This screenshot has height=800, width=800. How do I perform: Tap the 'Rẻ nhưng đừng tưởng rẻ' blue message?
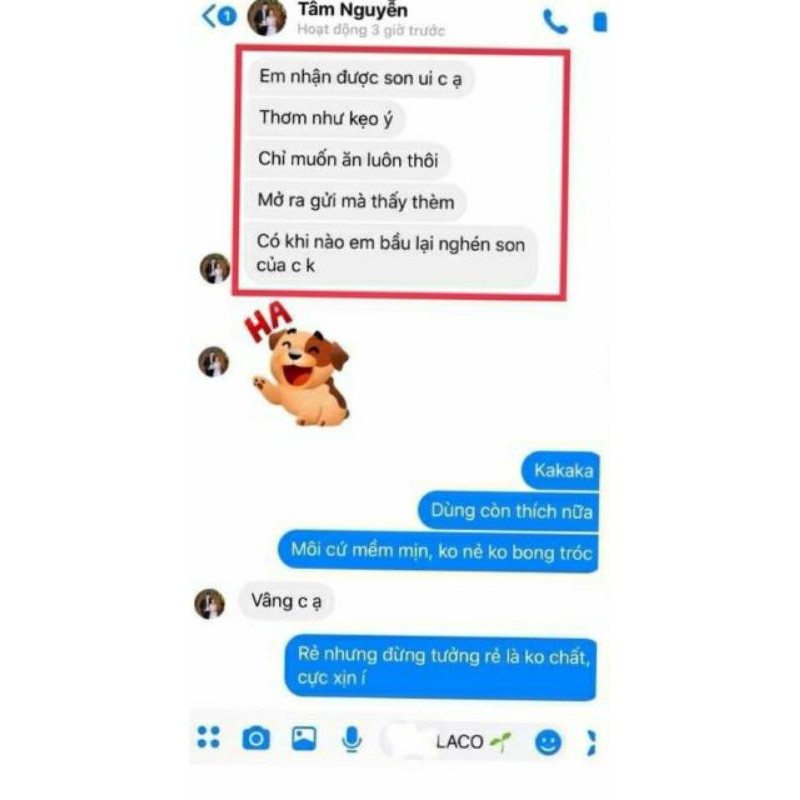tap(441, 667)
